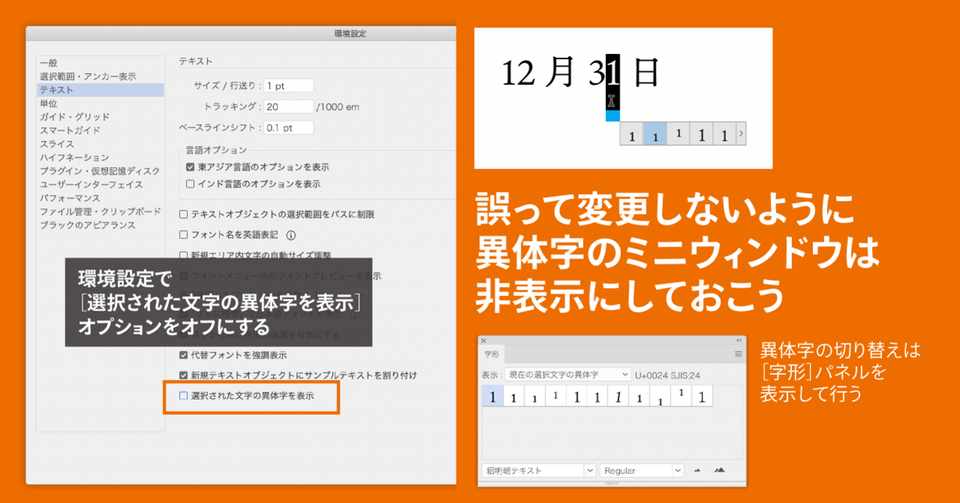This screenshot has height=503, width=960.
Task: Open the ガイド・グリッド category
Action: click(x=75, y=117)
